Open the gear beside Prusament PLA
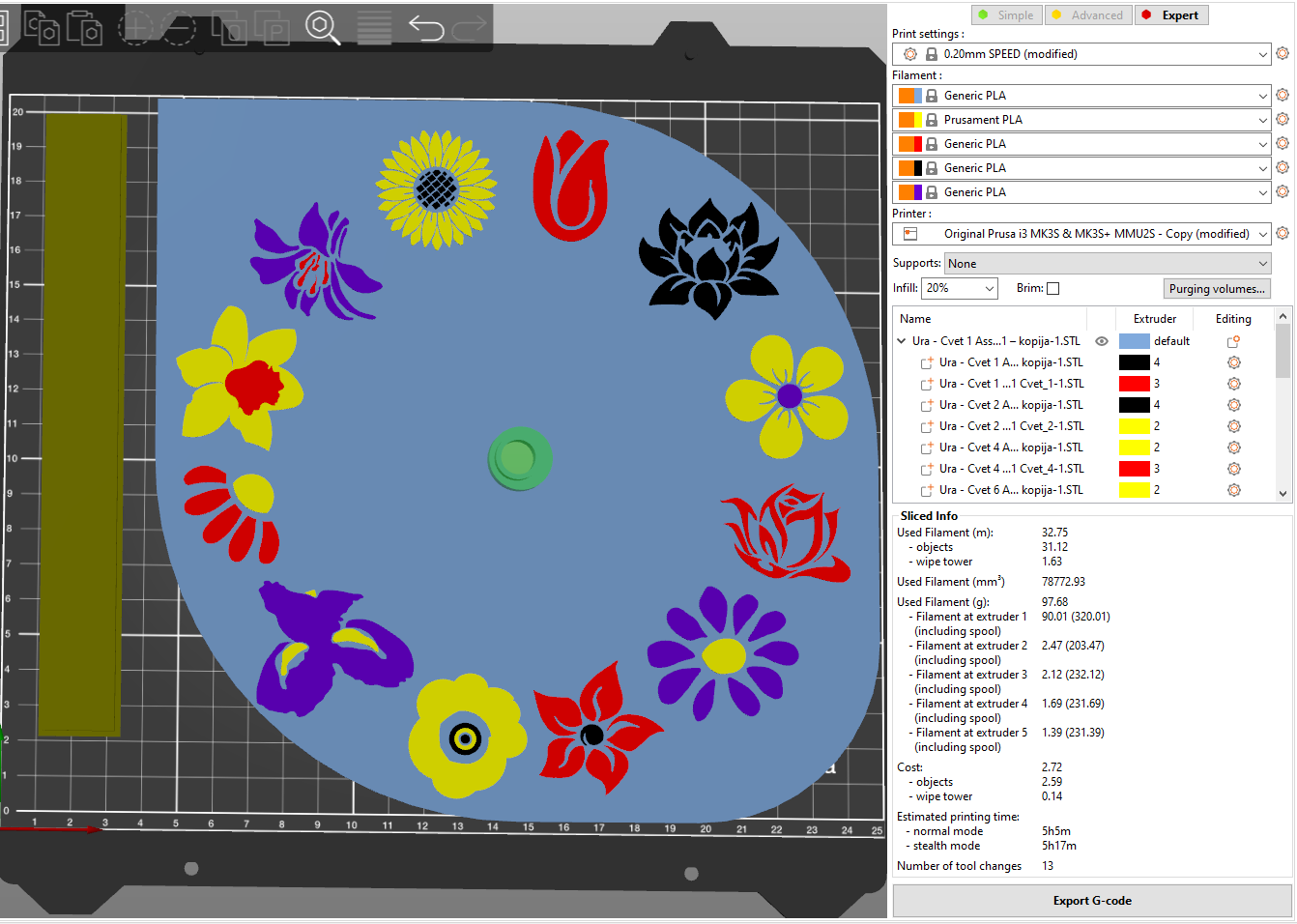Screen dimensions: 1297x924 point(1283,120)
